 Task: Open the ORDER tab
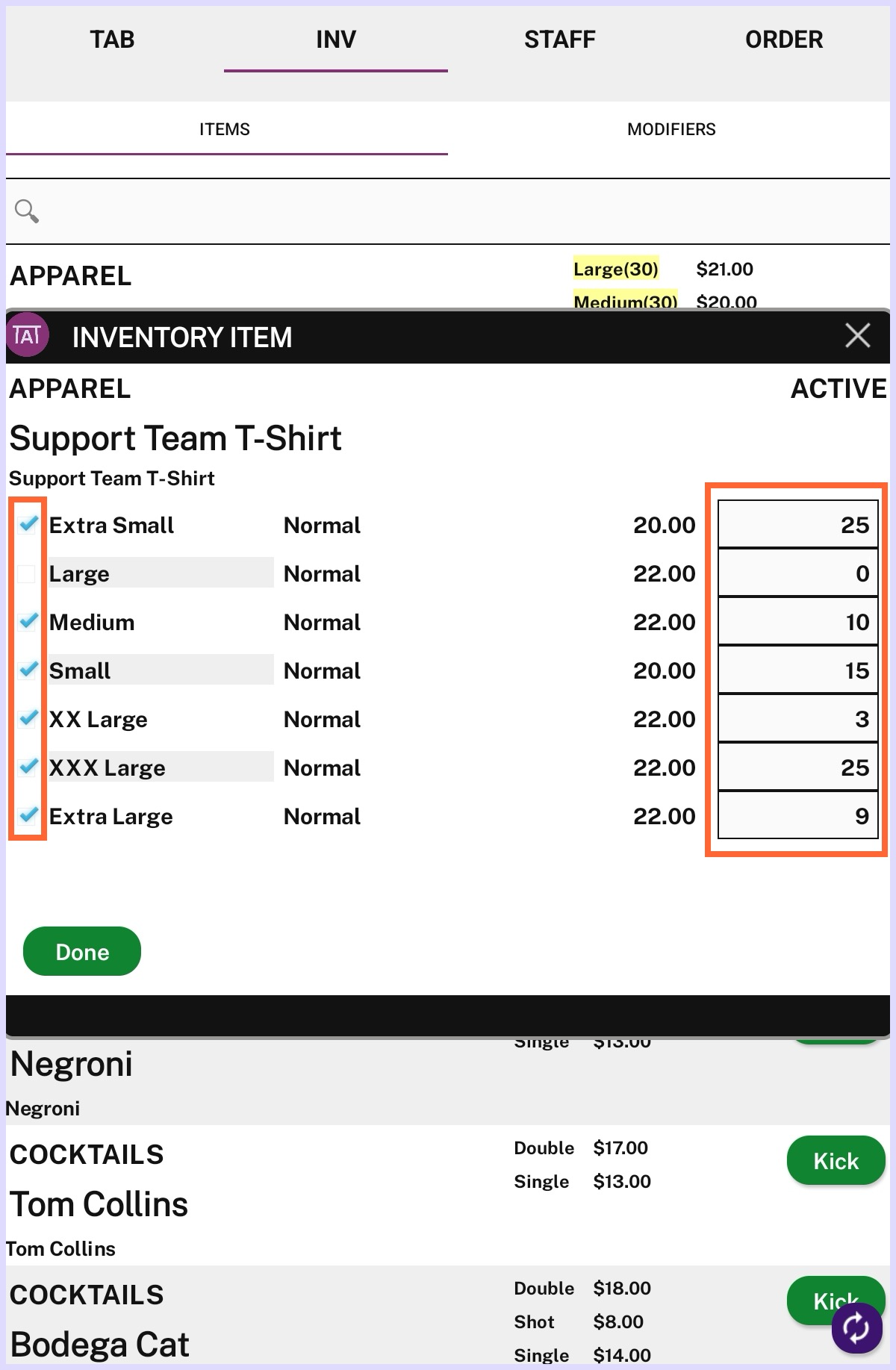(x=783, y=40)
